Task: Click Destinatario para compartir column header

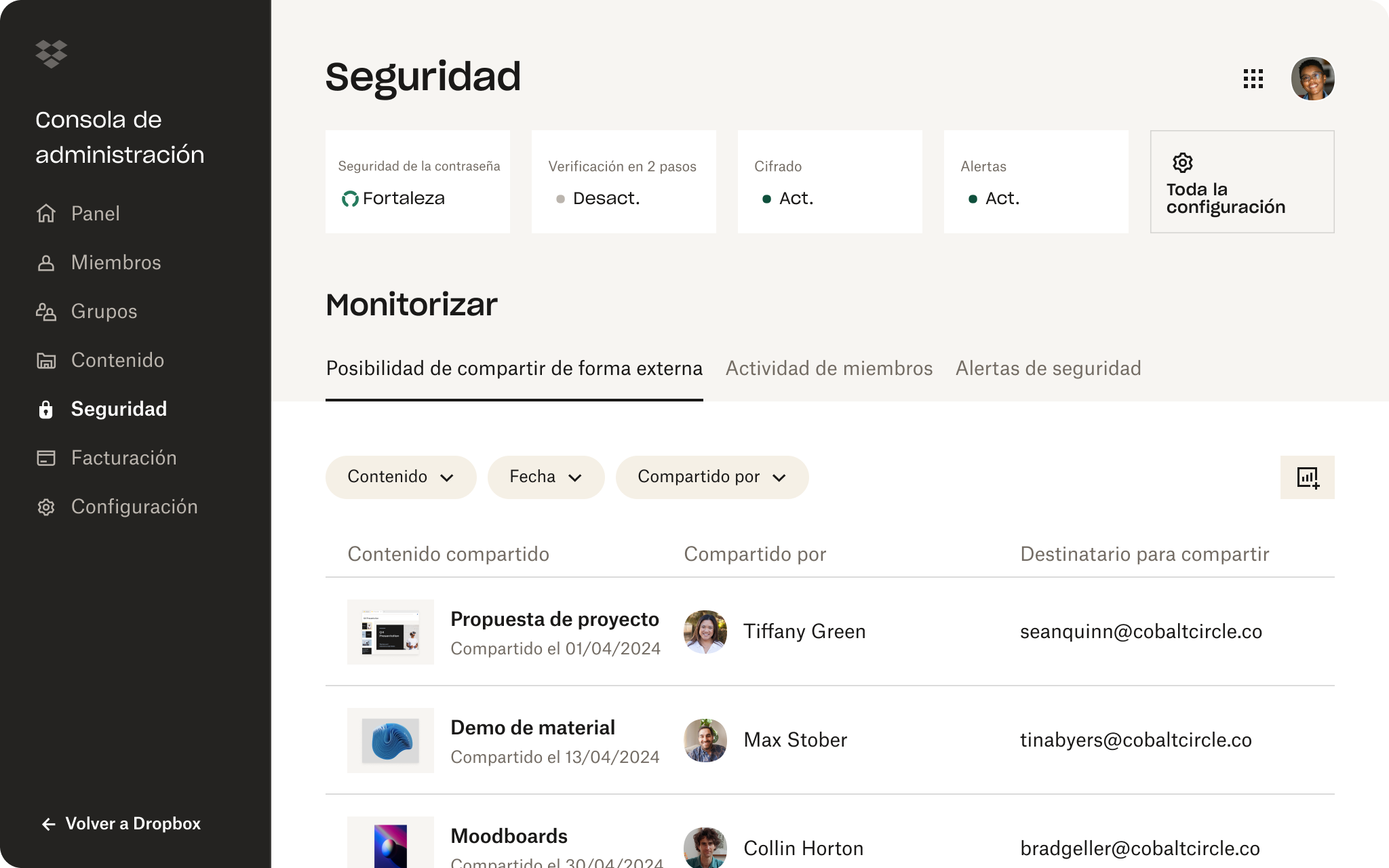Action: [x=1145, y=554]
